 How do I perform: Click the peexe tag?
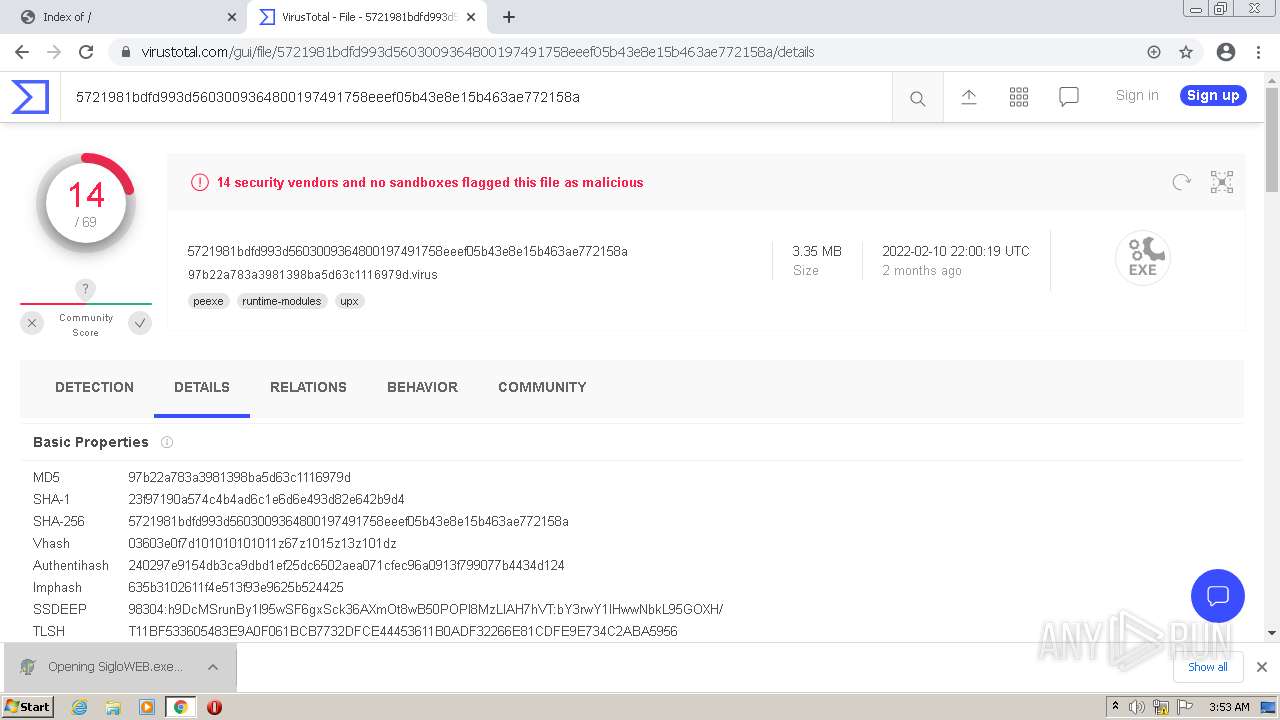tap(208, 301)
